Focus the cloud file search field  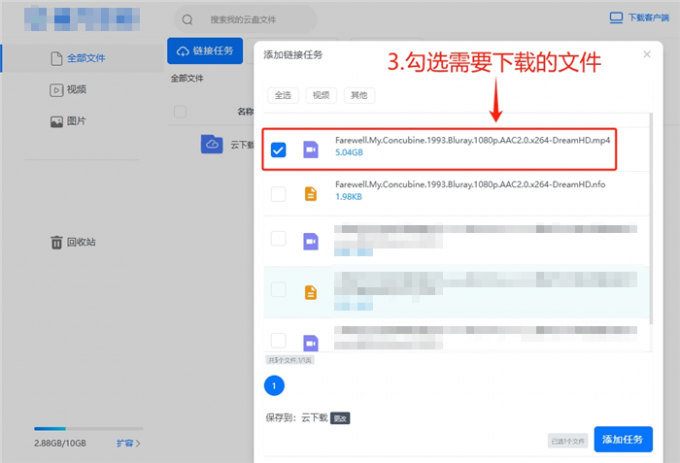(245, 20)
